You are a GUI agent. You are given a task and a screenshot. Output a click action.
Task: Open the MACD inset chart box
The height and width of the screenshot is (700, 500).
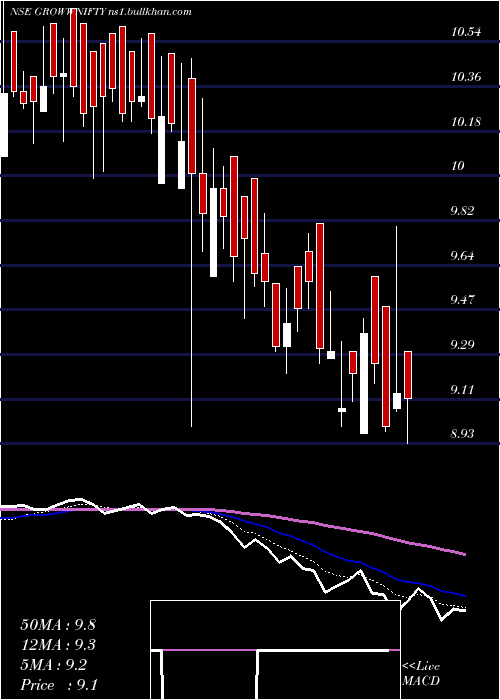pos(275,650)
